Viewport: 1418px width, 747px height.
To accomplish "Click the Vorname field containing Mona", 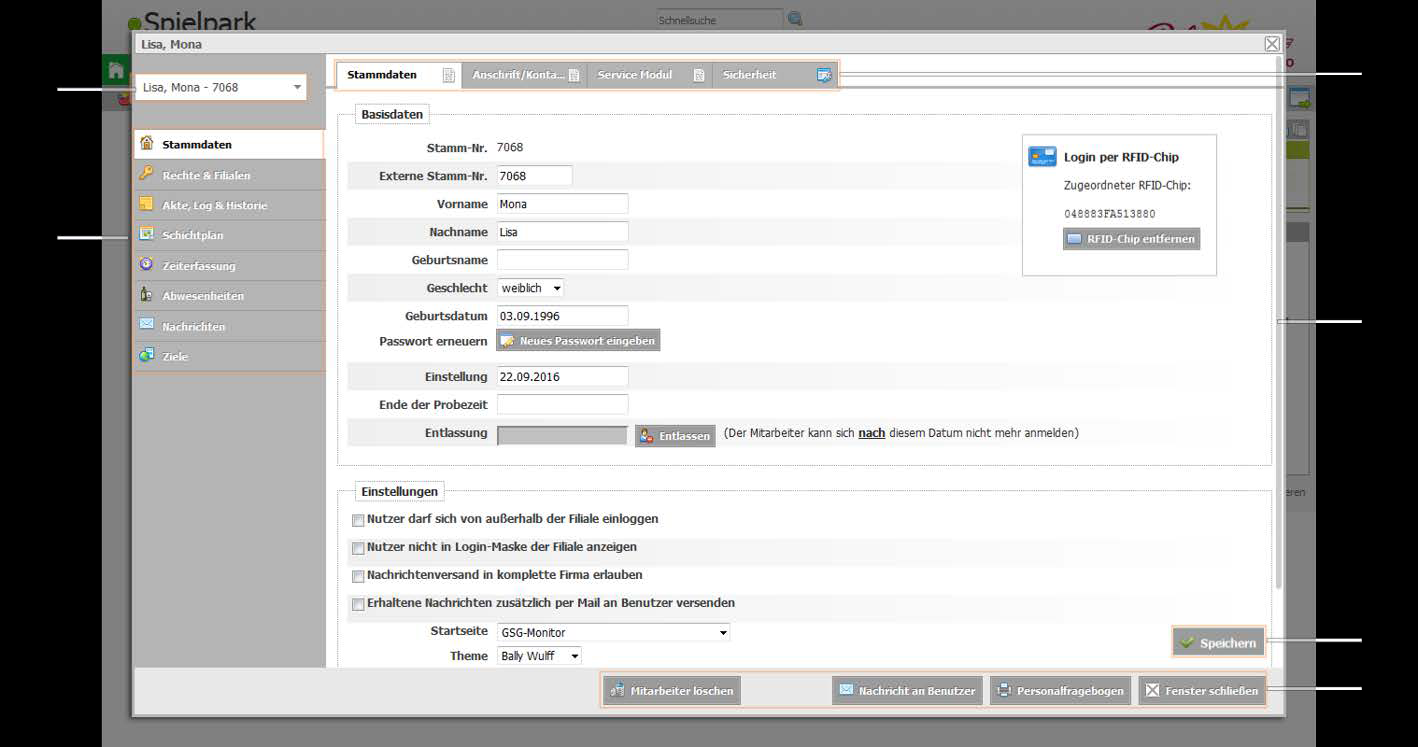I will (562, 204).
